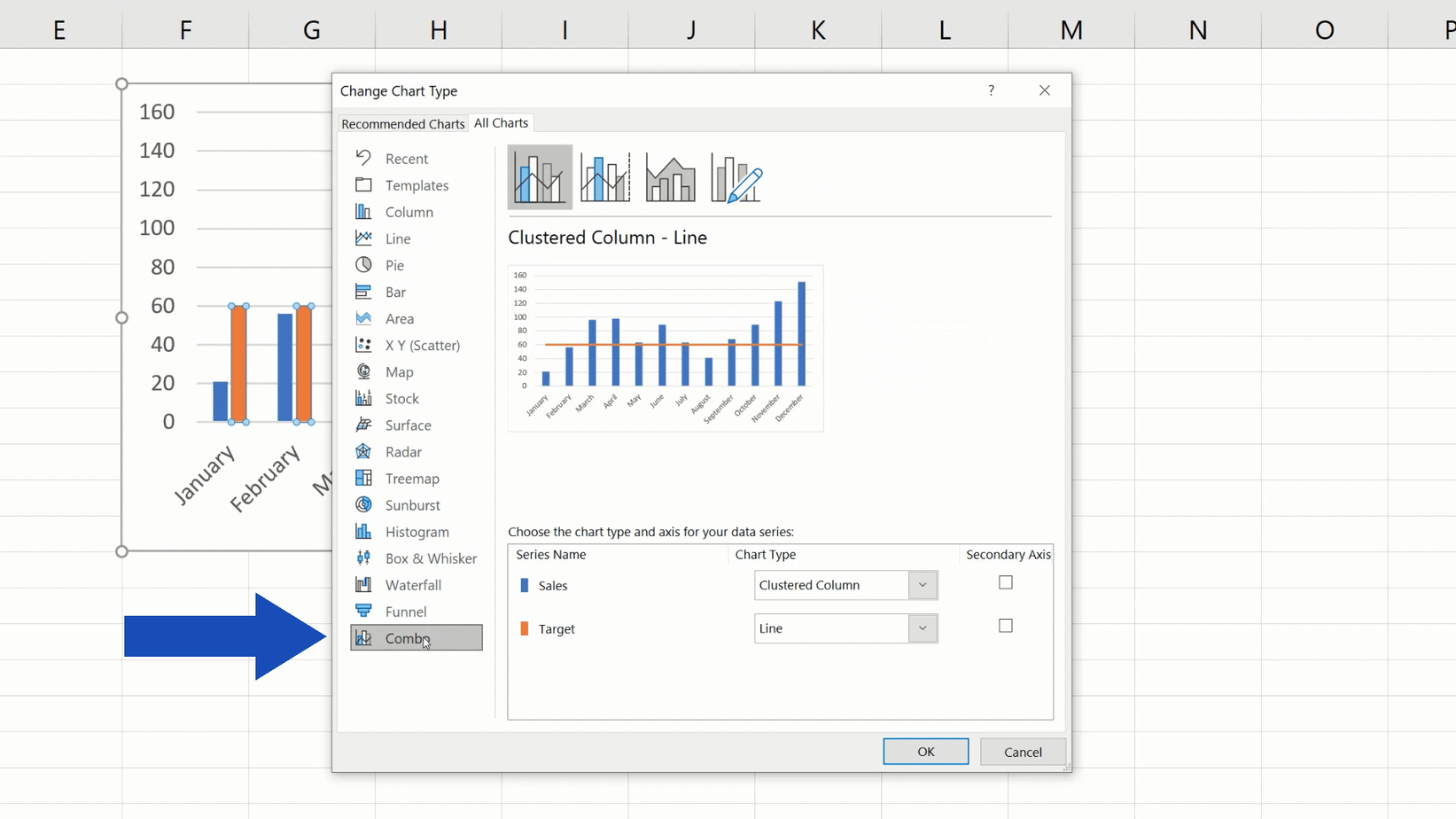Select the Waterfall chart type icon

click(413, 584)
